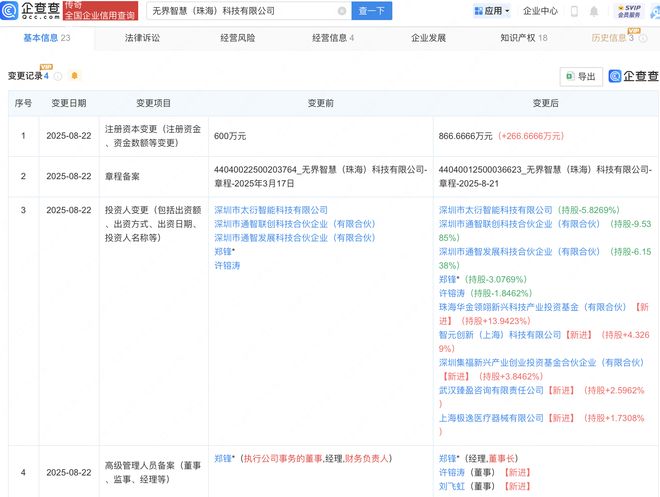Switch to 企业发展 tab
660x497 pixels.
[x=428, y=38]
